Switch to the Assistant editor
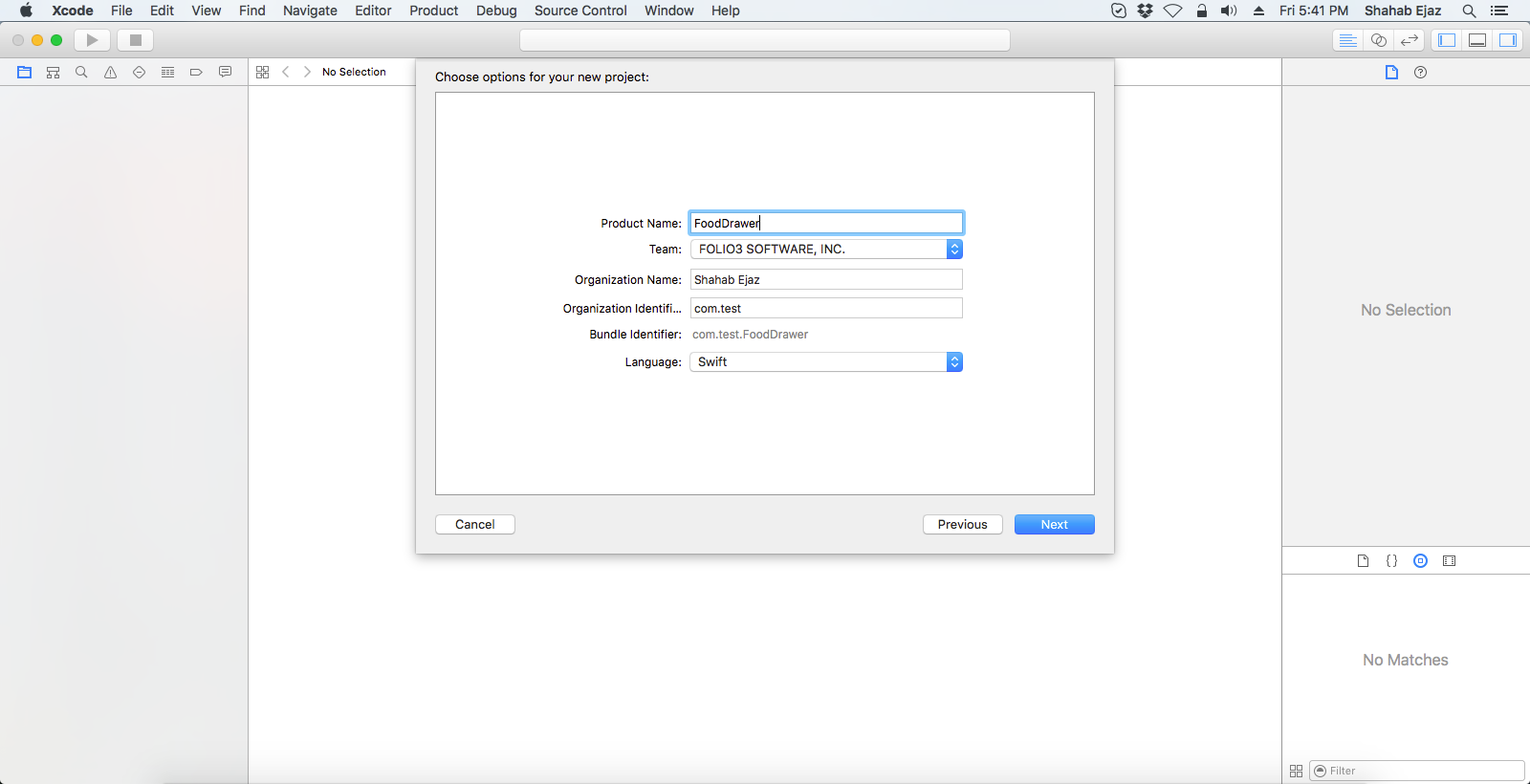 (1379, 40)
